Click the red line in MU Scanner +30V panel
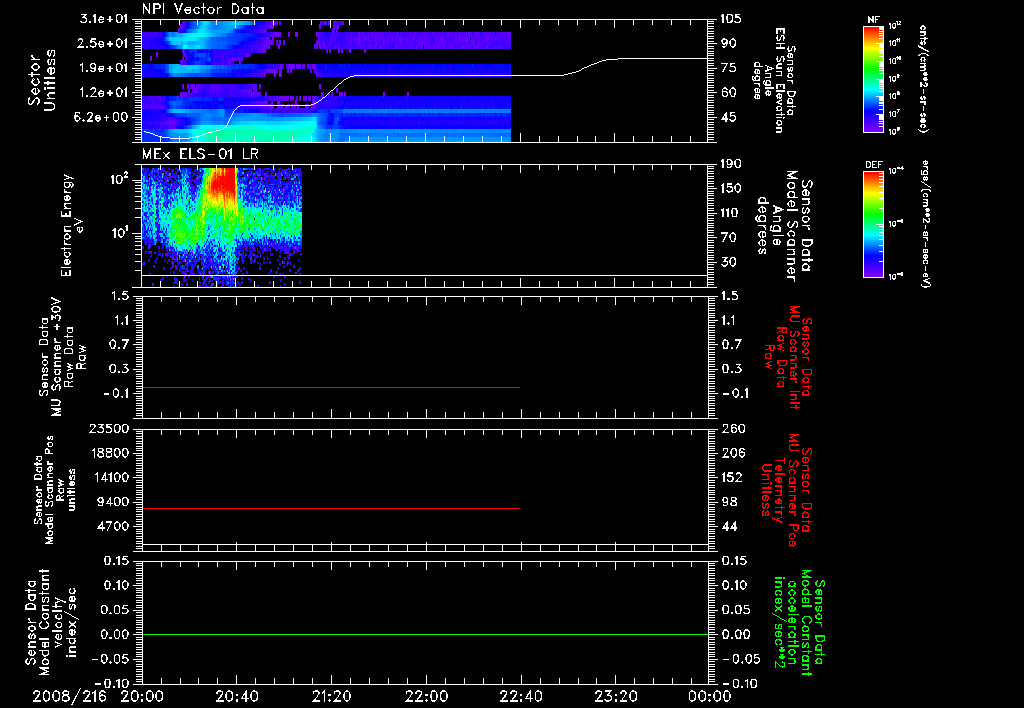The image size is (1024, 708). pos(331,387)
